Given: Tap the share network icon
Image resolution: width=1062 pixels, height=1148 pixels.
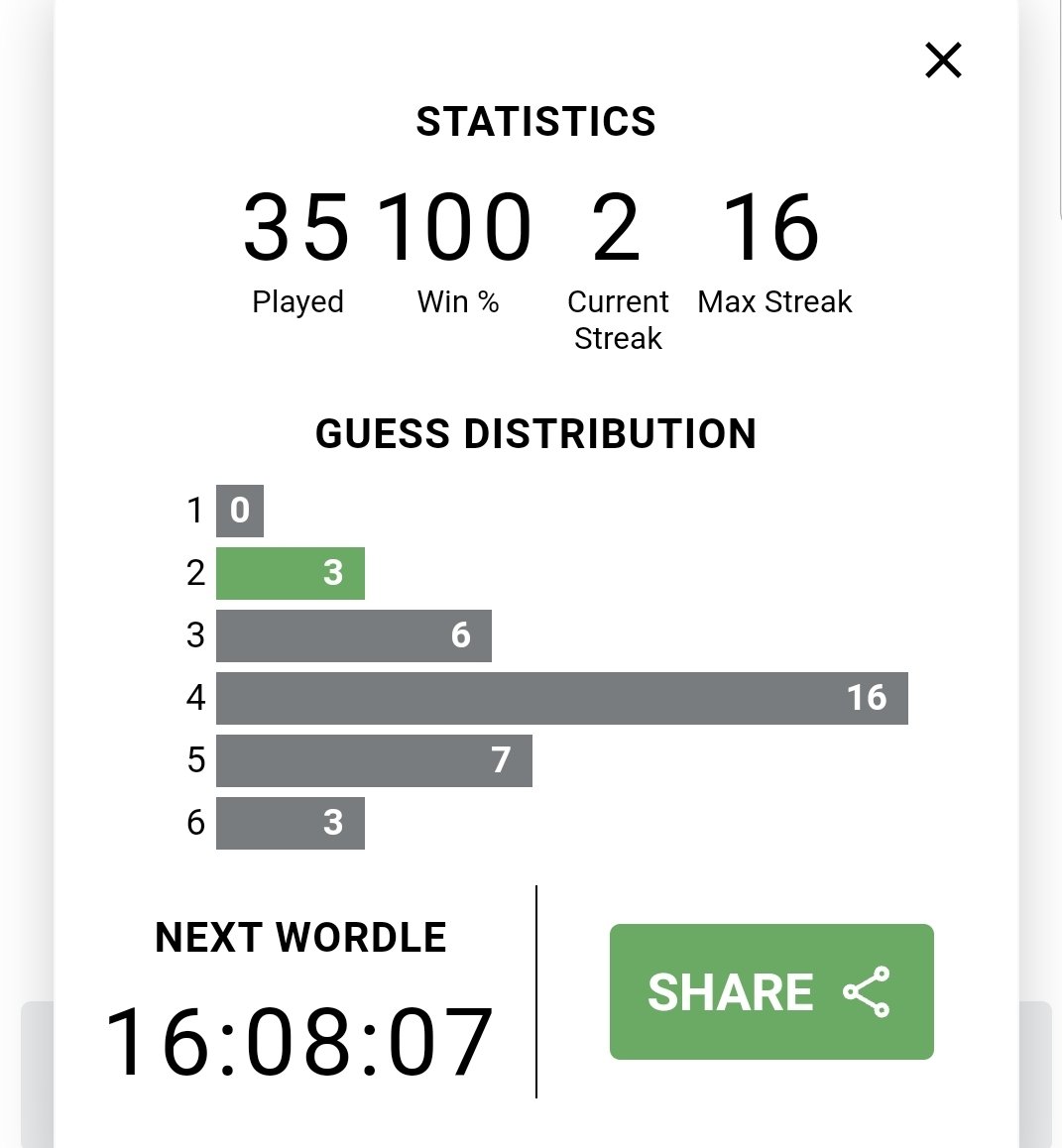Looking at the screenshot, I should click(x=867, y=991).
